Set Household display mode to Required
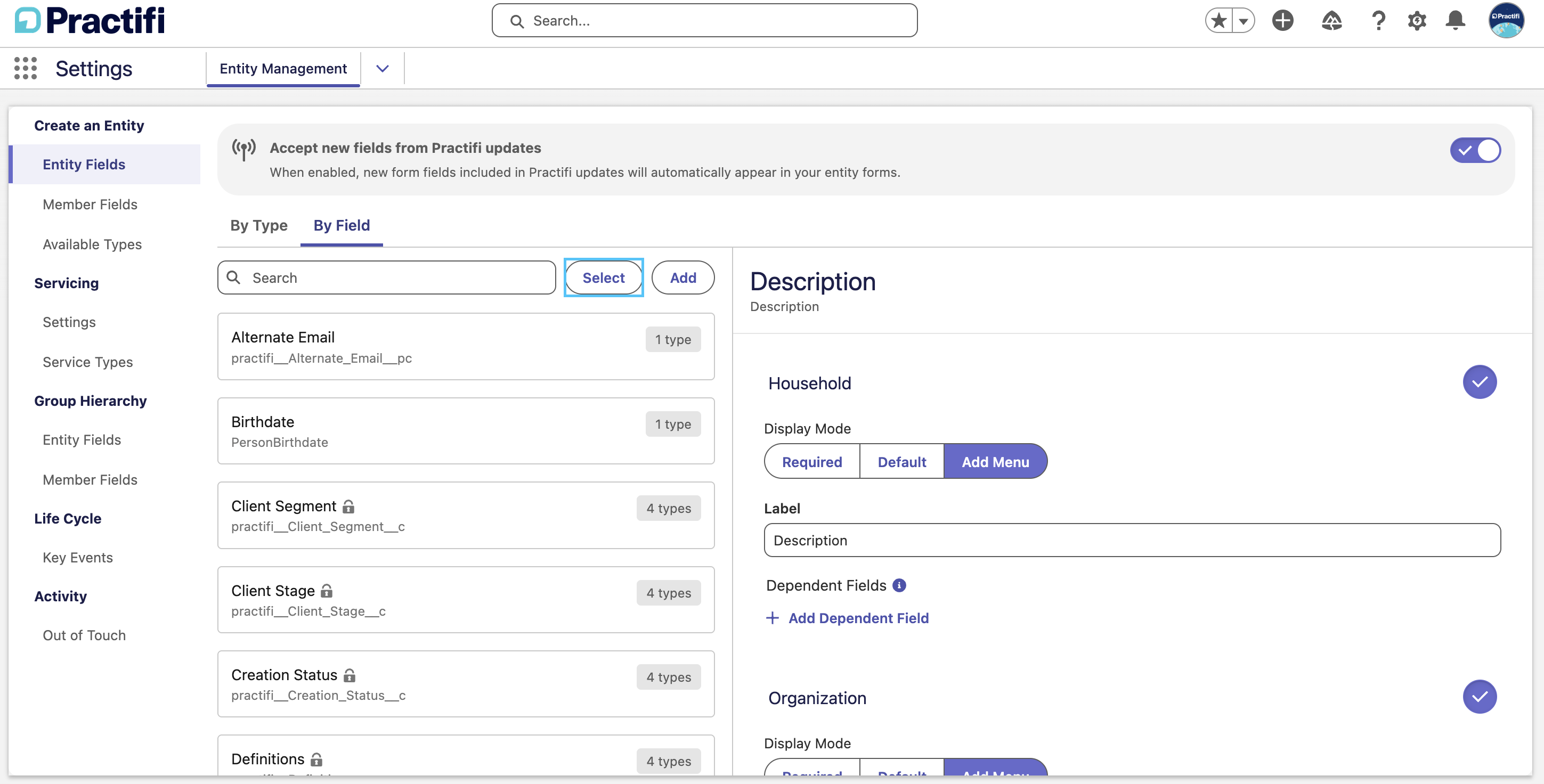This screenshot has width=1544, height=784. click(812, 462)
